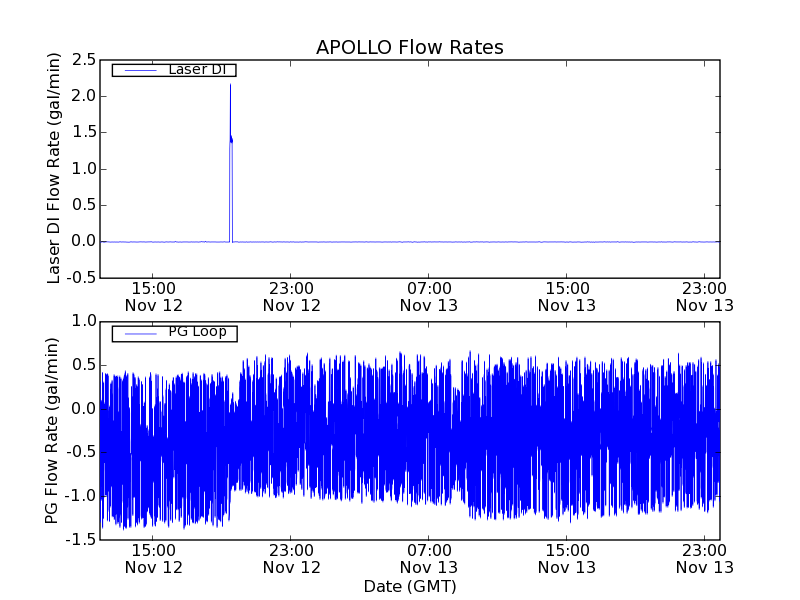
Task: Click the peak of the Laser DI spike
Action: click(230, 85)
